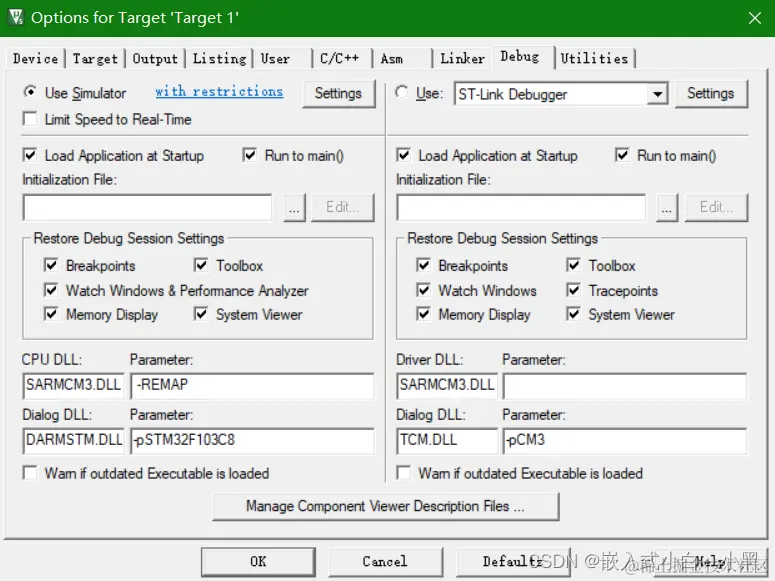Open the Output tab
The image size is (775, 581).
(x=155, y=59)
